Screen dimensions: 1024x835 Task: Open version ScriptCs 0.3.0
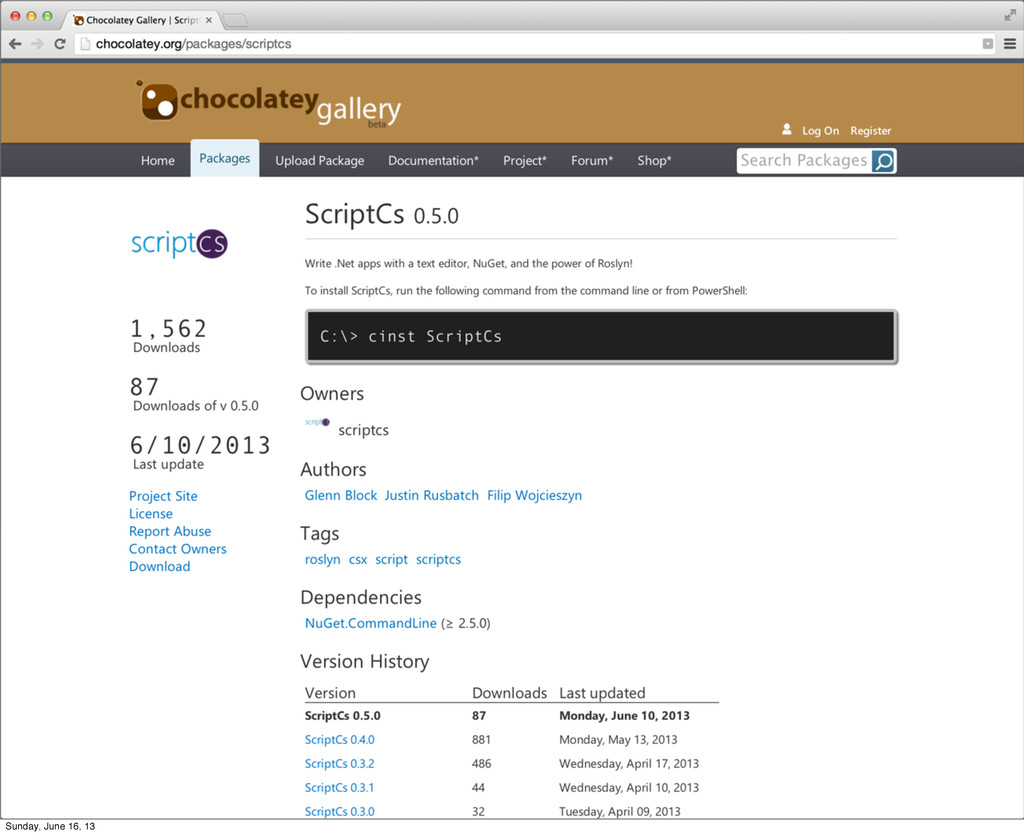340,811
